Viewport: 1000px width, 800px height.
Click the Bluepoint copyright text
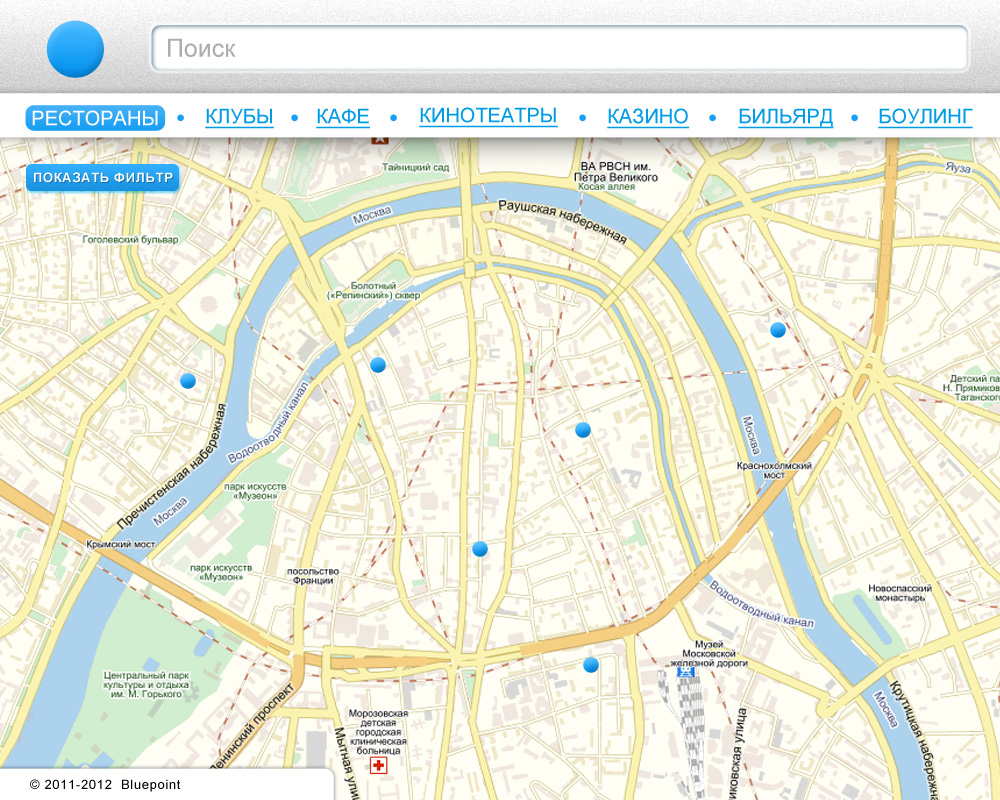105,785
